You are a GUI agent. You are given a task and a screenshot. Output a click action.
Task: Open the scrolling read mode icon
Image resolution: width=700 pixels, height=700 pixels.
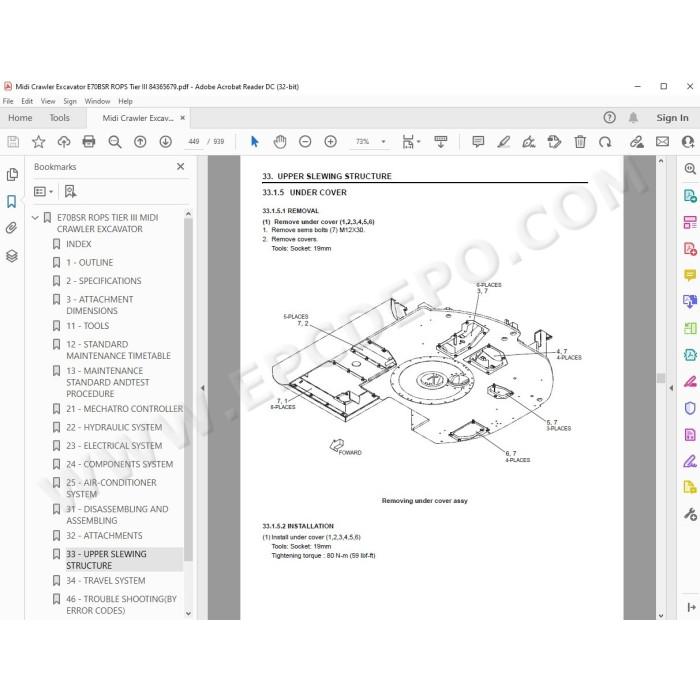pos(441,142)
